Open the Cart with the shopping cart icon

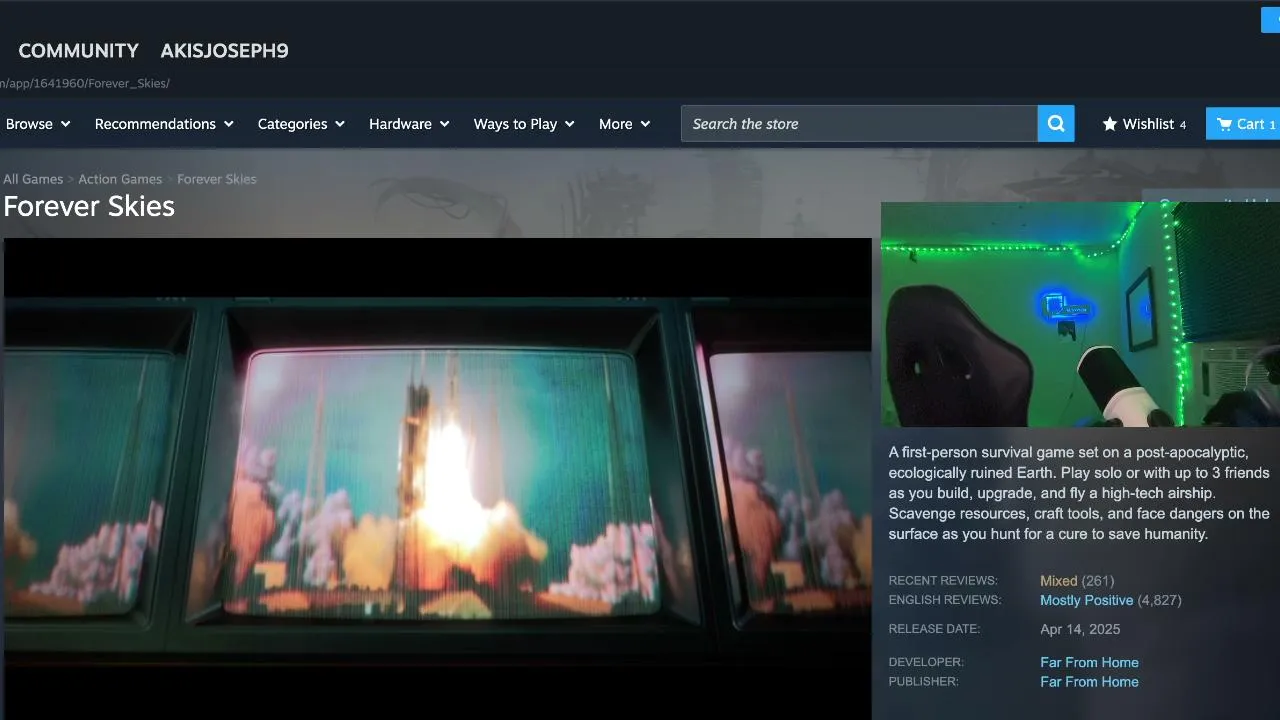coord(1243,124)
